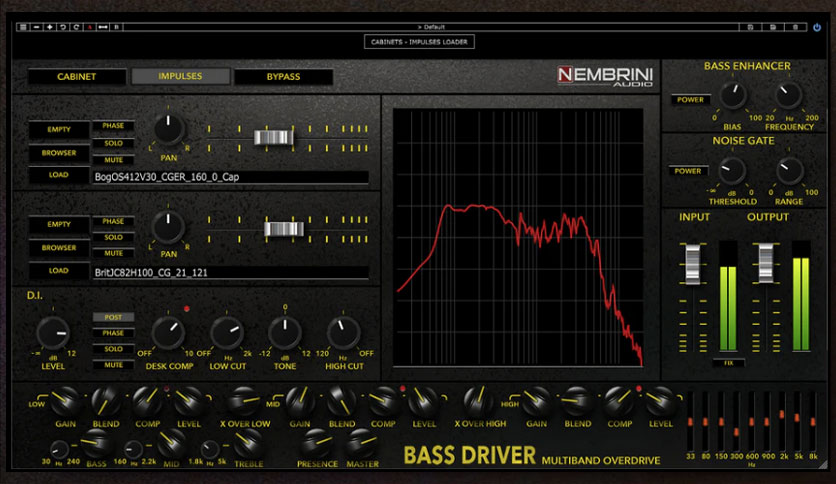The image size is (836, 484).
Task: Toggle the blue plugin power icon
Action: [817, 27]
